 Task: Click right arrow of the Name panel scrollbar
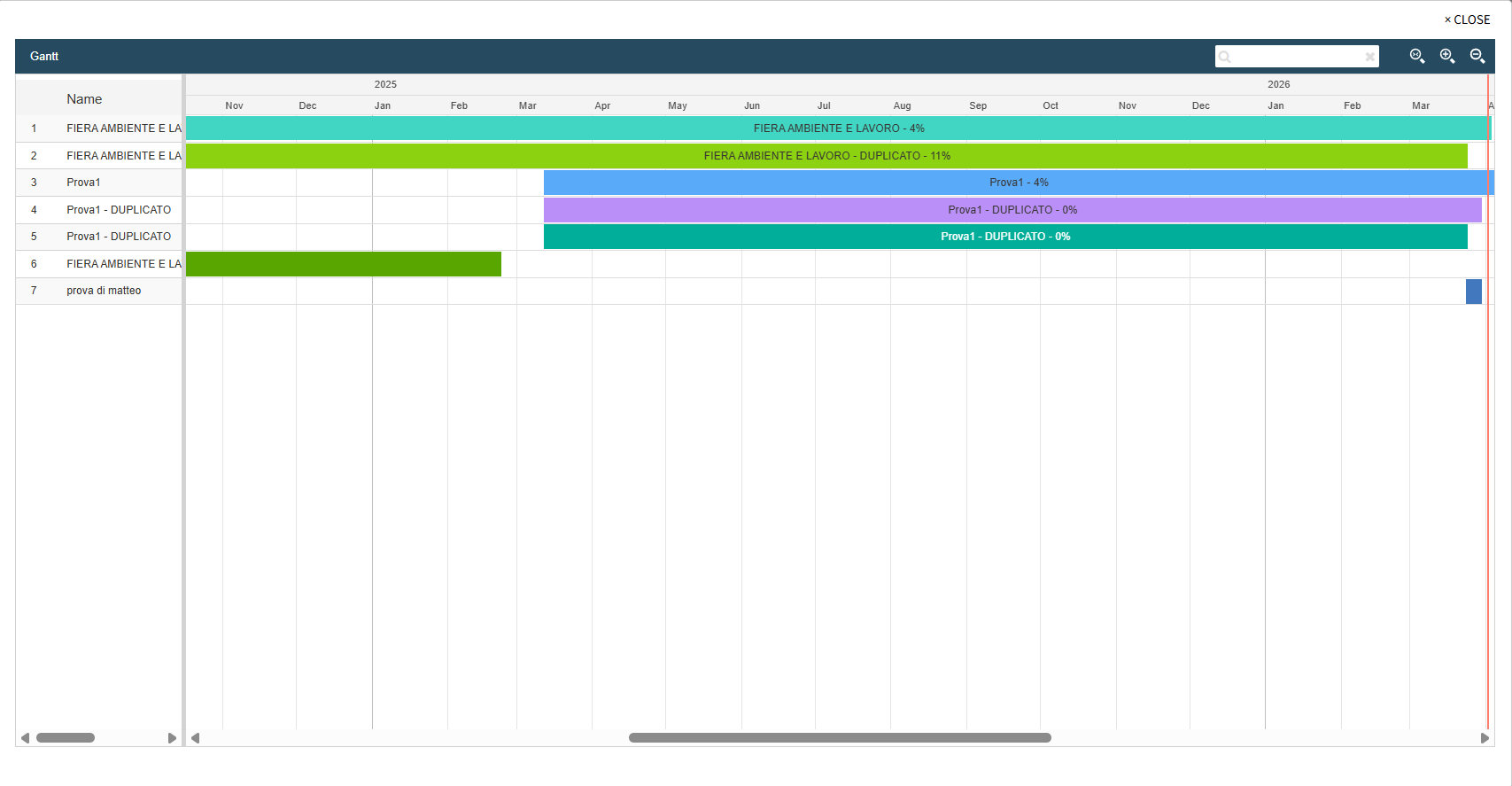point(172,738)
